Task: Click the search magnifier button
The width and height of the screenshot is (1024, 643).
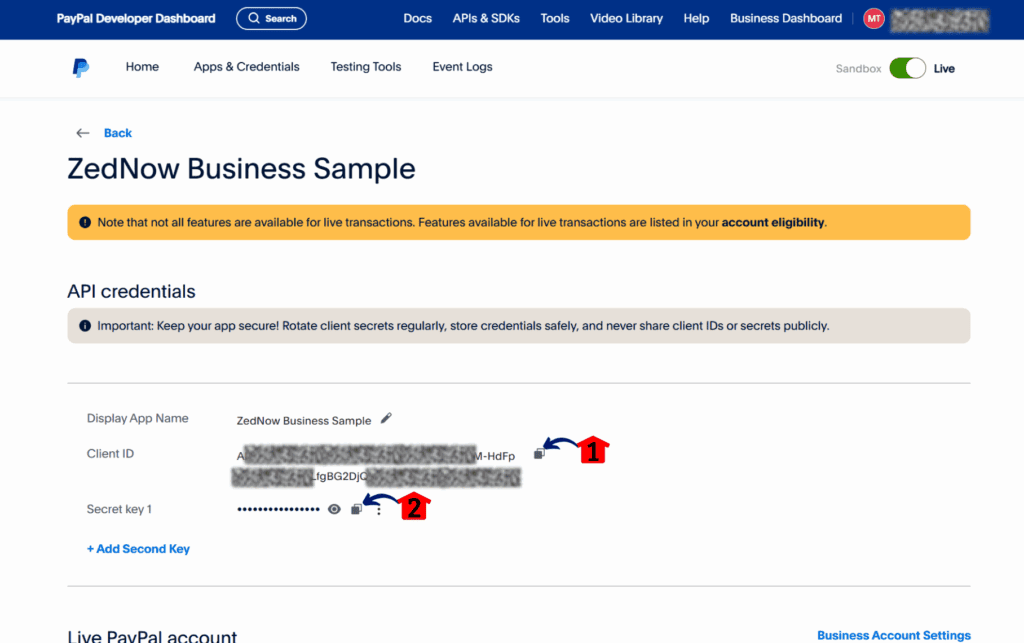Action: (271, 18)
